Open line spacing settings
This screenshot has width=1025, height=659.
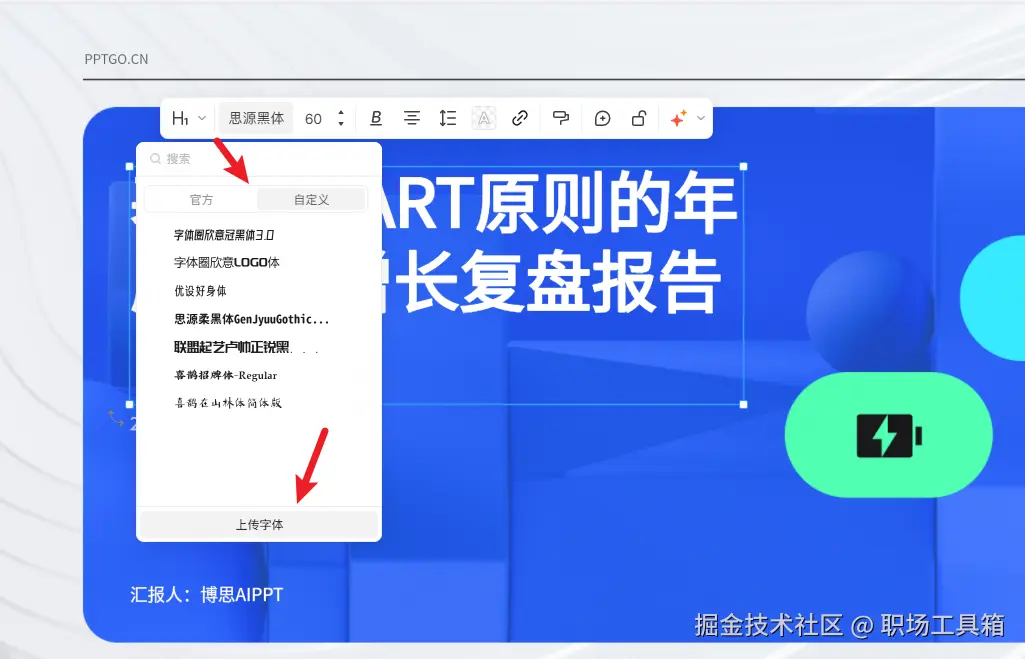(x=448, y=118)
